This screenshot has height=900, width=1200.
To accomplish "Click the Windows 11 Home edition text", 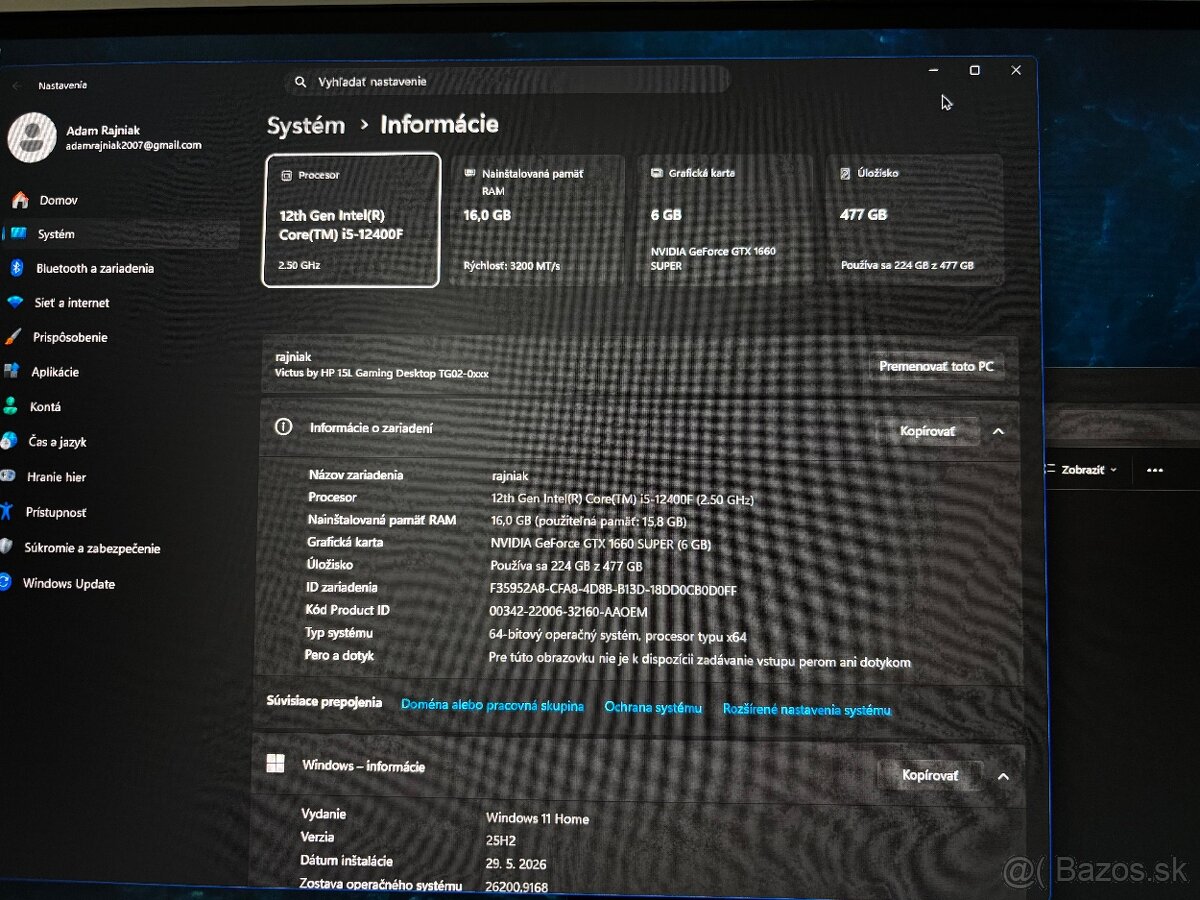I will point(537,818).
